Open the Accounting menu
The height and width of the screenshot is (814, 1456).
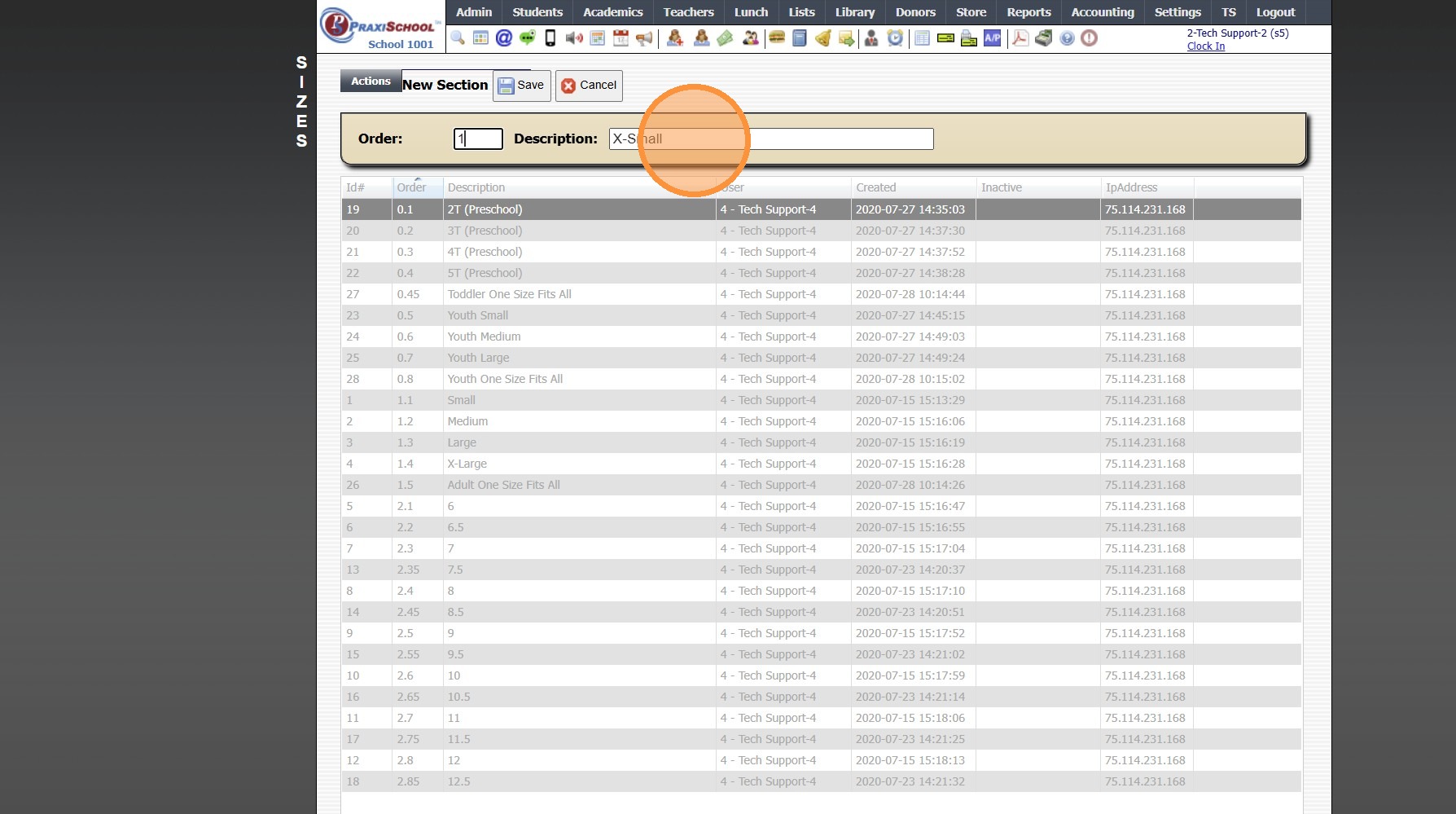pos(1103,12)
